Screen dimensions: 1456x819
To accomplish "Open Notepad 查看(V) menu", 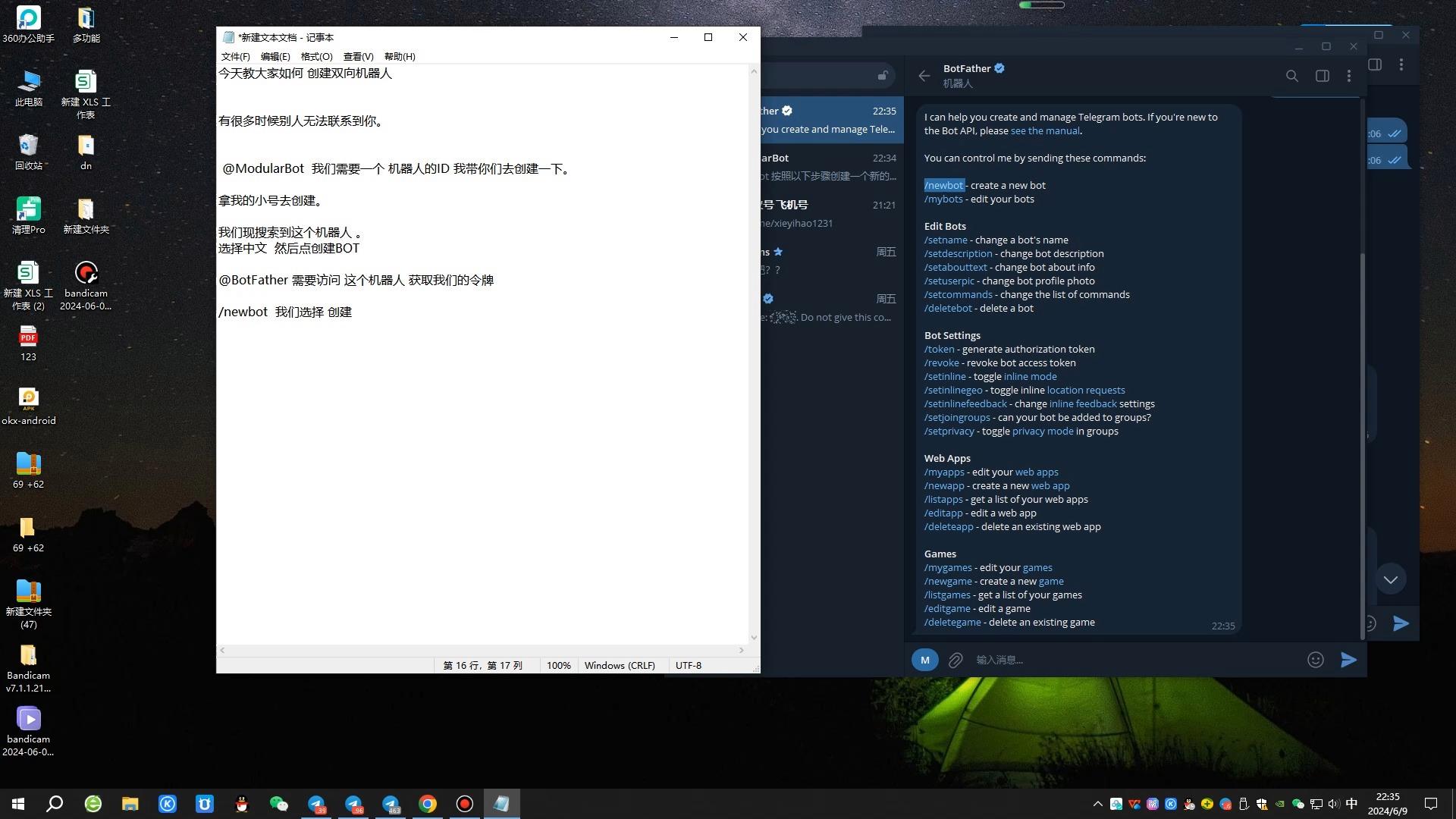I will 358,56.
